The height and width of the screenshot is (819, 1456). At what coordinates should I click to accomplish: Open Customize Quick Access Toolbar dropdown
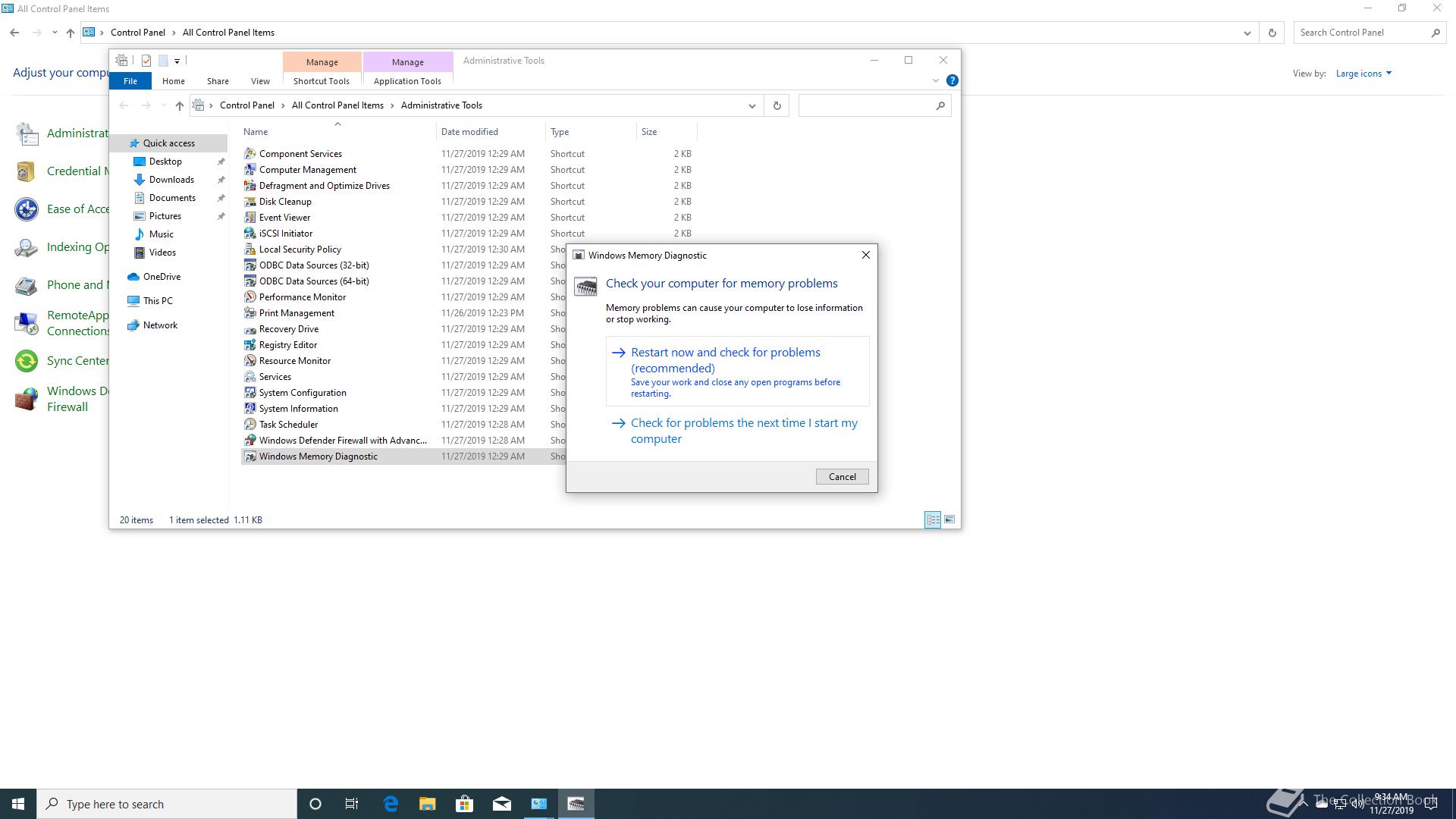pyautogui.click(x=177, y=61)
